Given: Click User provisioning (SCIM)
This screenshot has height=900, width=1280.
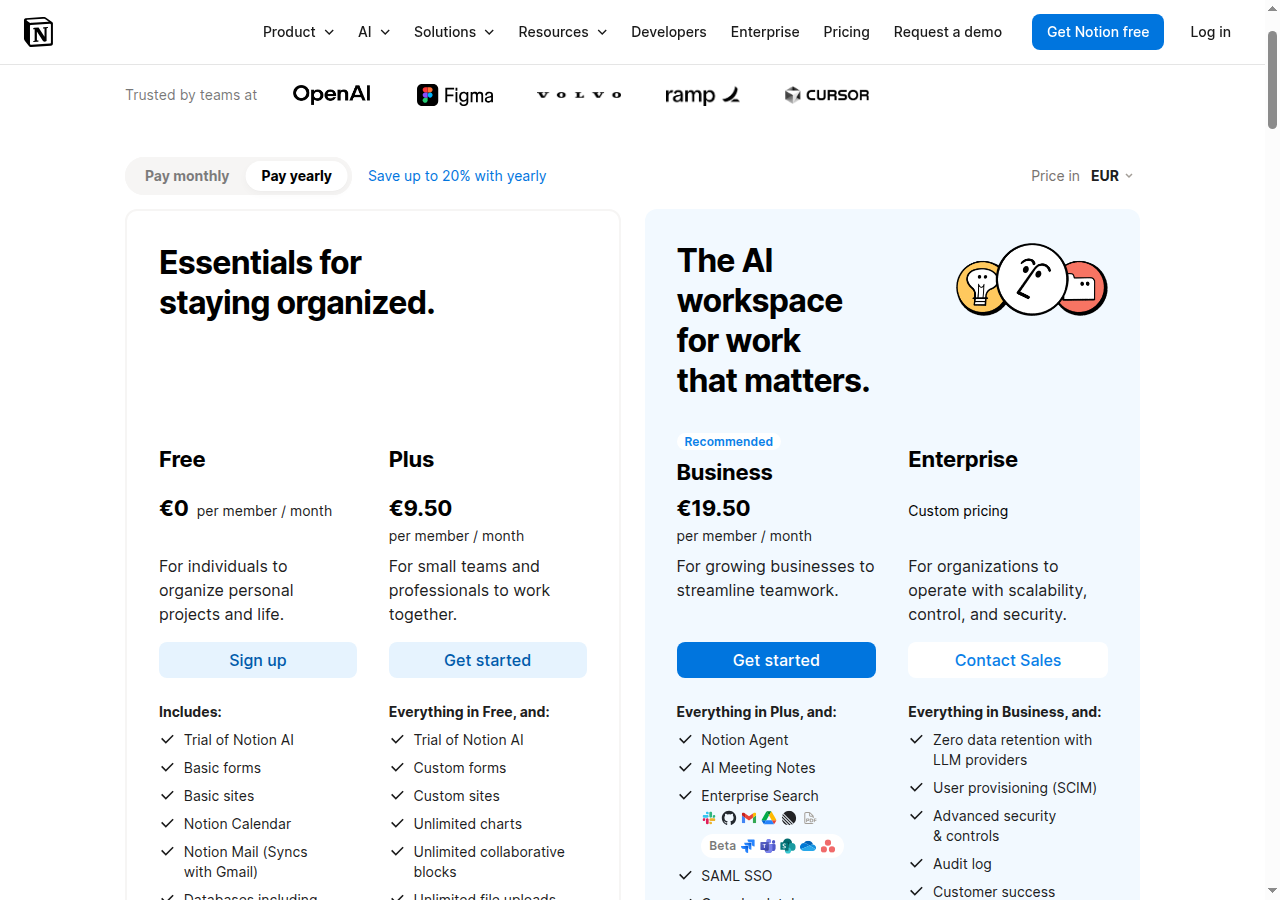Looking at the screenshot, I should pyautogui.click(x=1015, y=788).
